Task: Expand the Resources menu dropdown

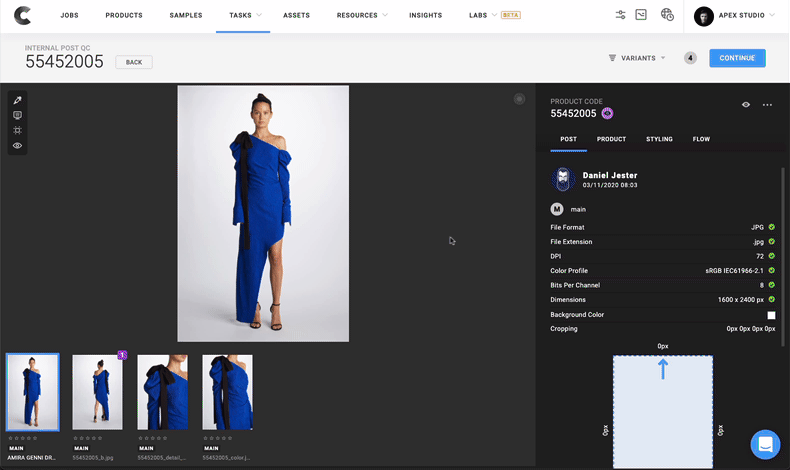Action: [385, 15]
